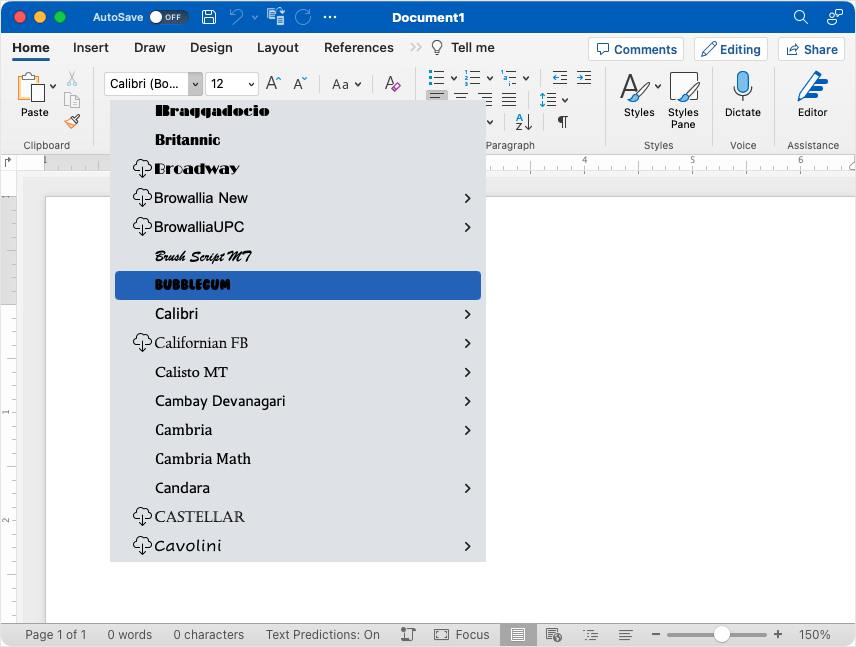Image resolution: width=856 pixels, height=647 pixels.
Task: Undo the last action
Action: pyautogui.click(x=236, y=17)
